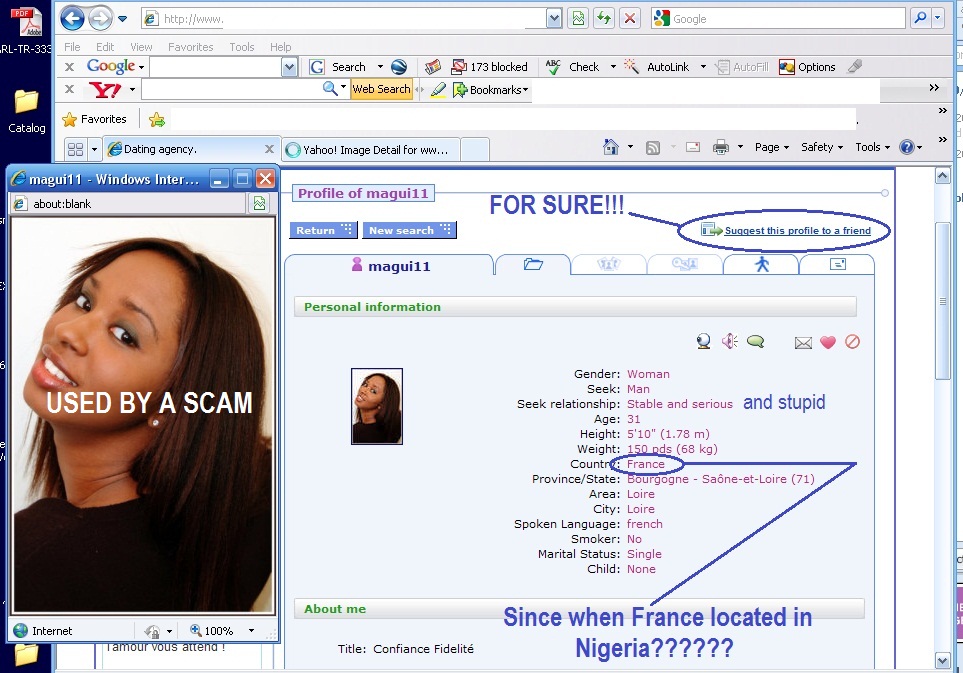The width and height of the screenshot is (963, 673).
Task: Open a new blank tab
Action: click(x=475, y=150)
